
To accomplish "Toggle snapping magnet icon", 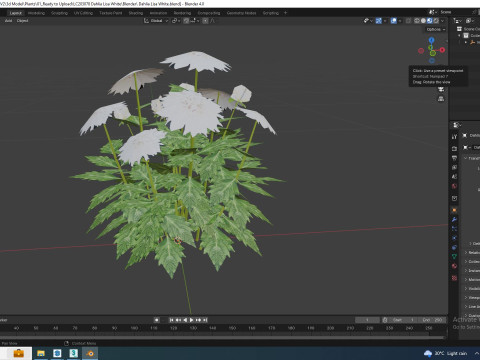I will point(186,21).
